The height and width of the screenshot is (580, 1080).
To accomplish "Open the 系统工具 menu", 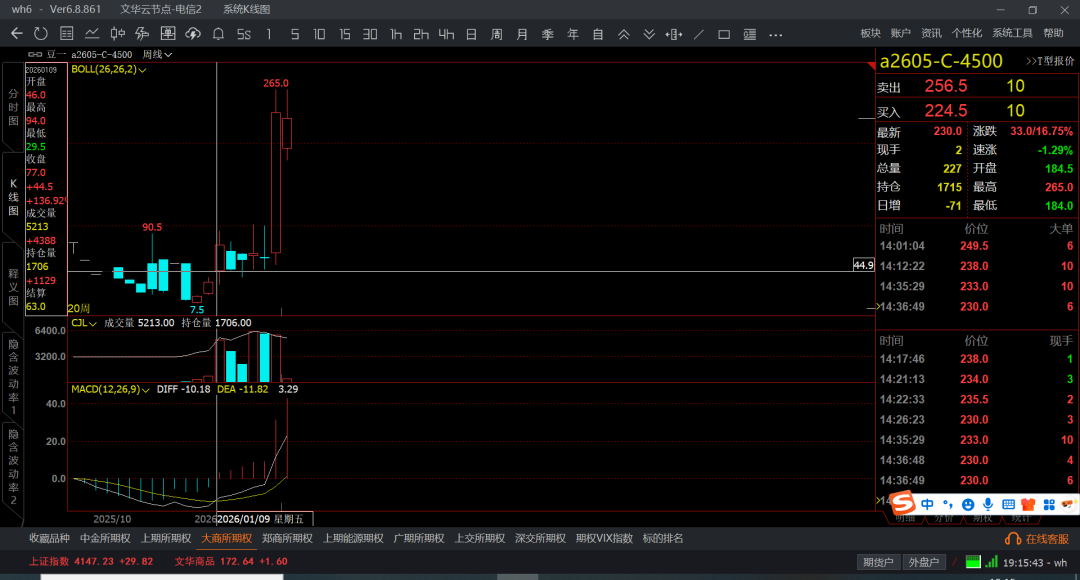I will [x=1012, y=33].
